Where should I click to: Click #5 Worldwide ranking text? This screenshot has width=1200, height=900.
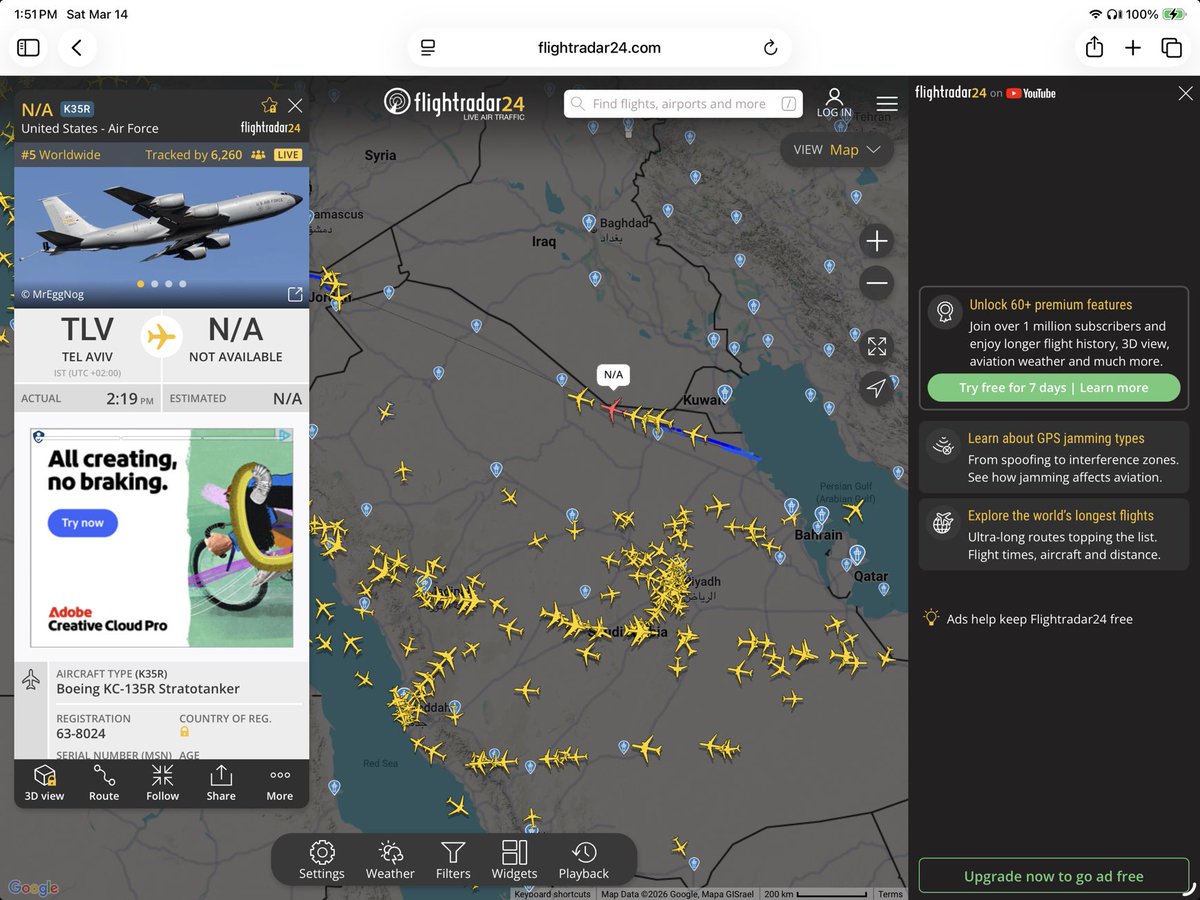(x=61, y=155)
